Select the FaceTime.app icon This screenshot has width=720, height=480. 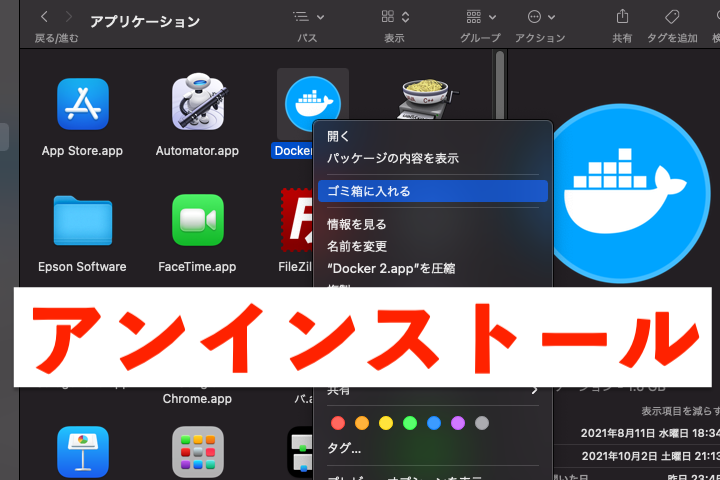(198, 220)
